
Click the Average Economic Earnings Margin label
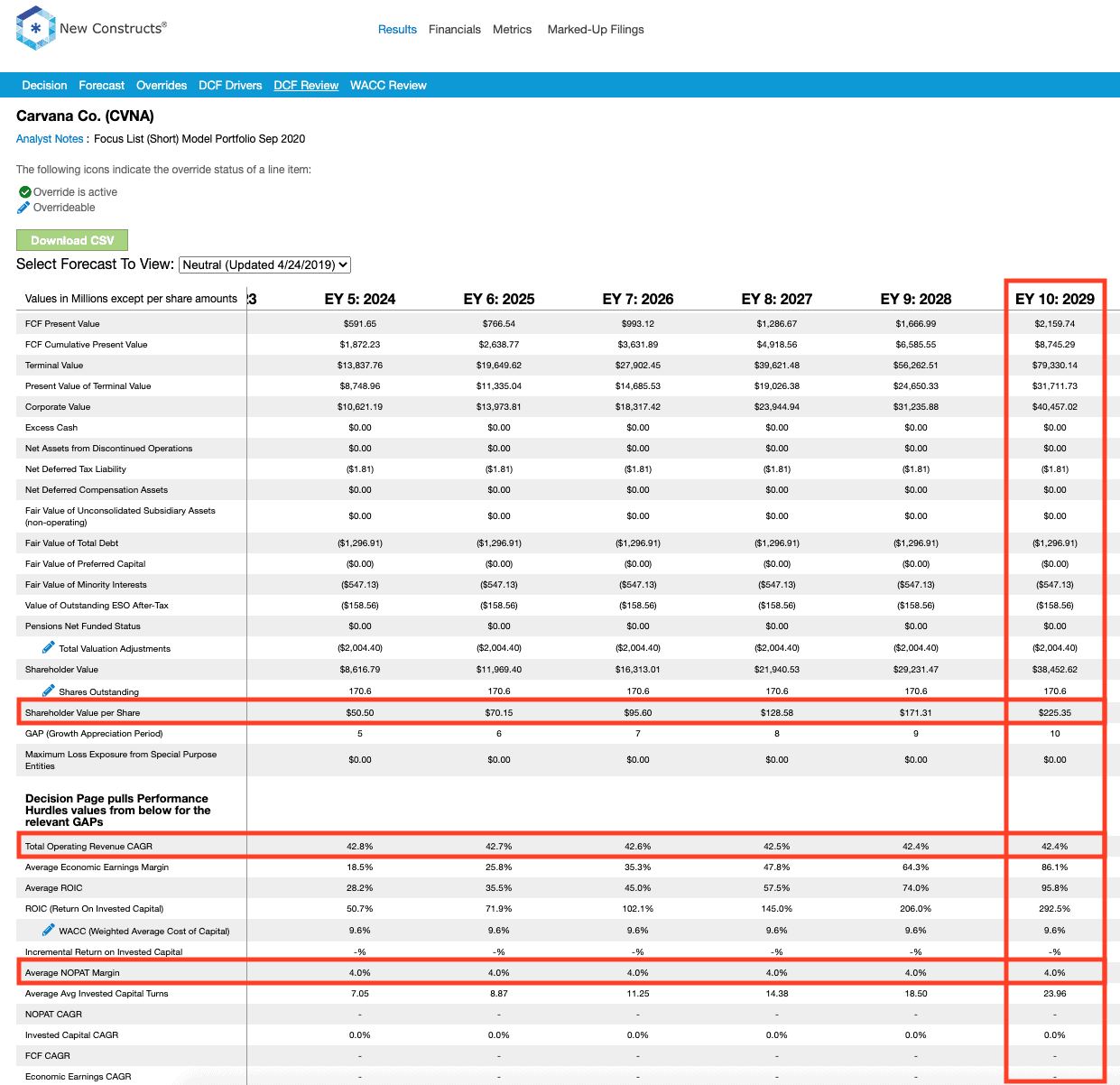point(97,867)
